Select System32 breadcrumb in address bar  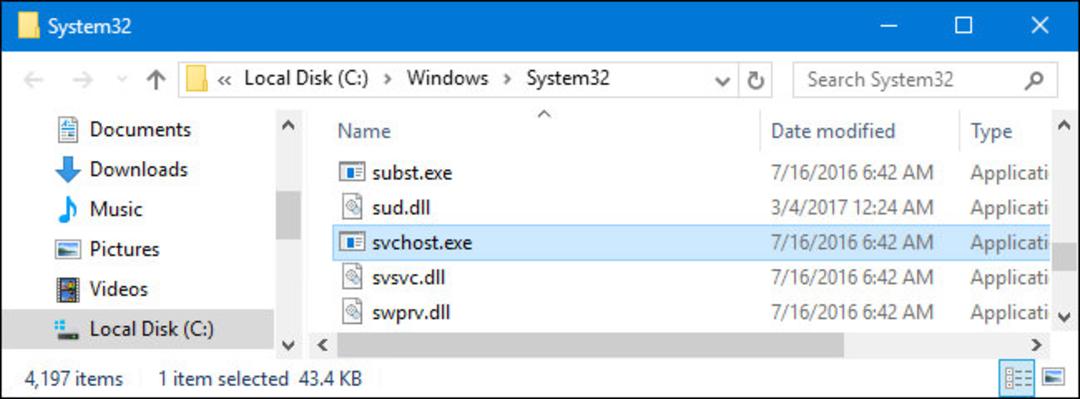pos(568,79)
